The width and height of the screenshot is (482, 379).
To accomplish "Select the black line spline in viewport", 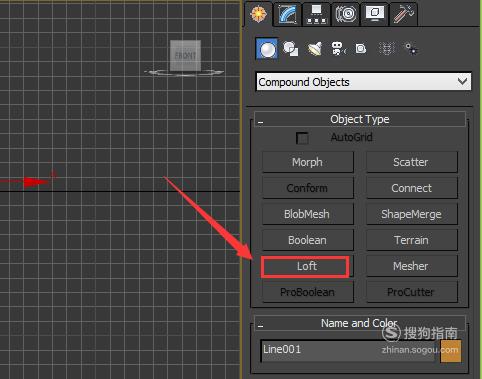I will pyautogui.click(x=120, y=191).
